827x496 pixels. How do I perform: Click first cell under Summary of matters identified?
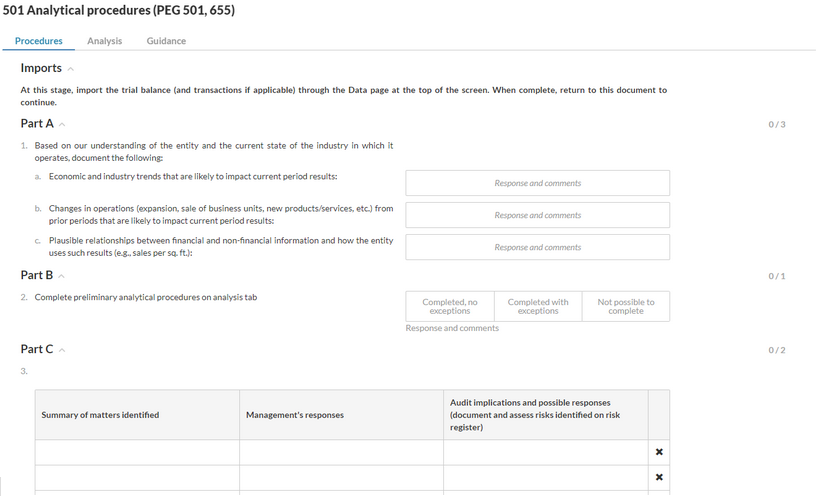(137, 453)
